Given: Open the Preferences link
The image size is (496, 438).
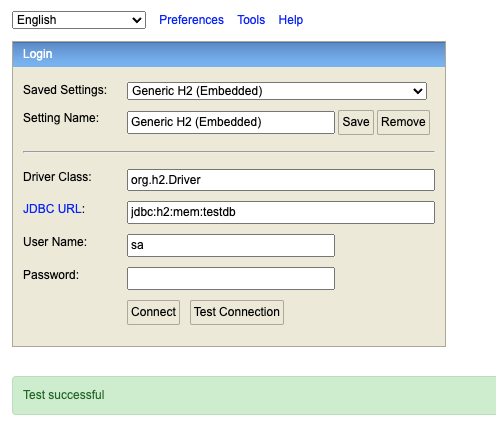Looking at the screenshot, I should pyautogui.click(x=191, y=20).
